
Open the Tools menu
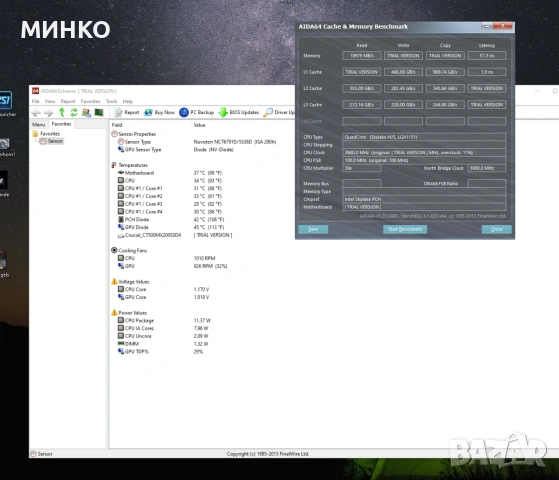click(112, 101)
